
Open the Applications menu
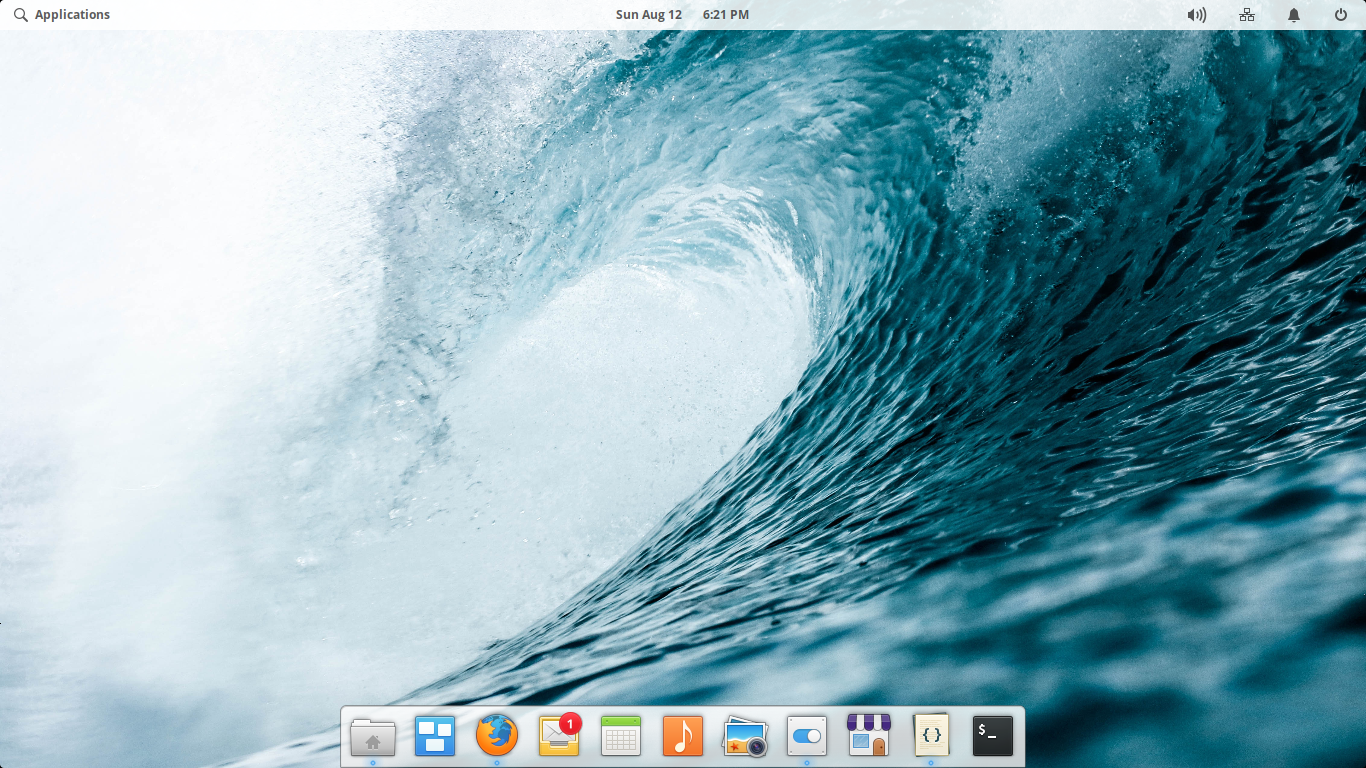(x=62, y=15)
